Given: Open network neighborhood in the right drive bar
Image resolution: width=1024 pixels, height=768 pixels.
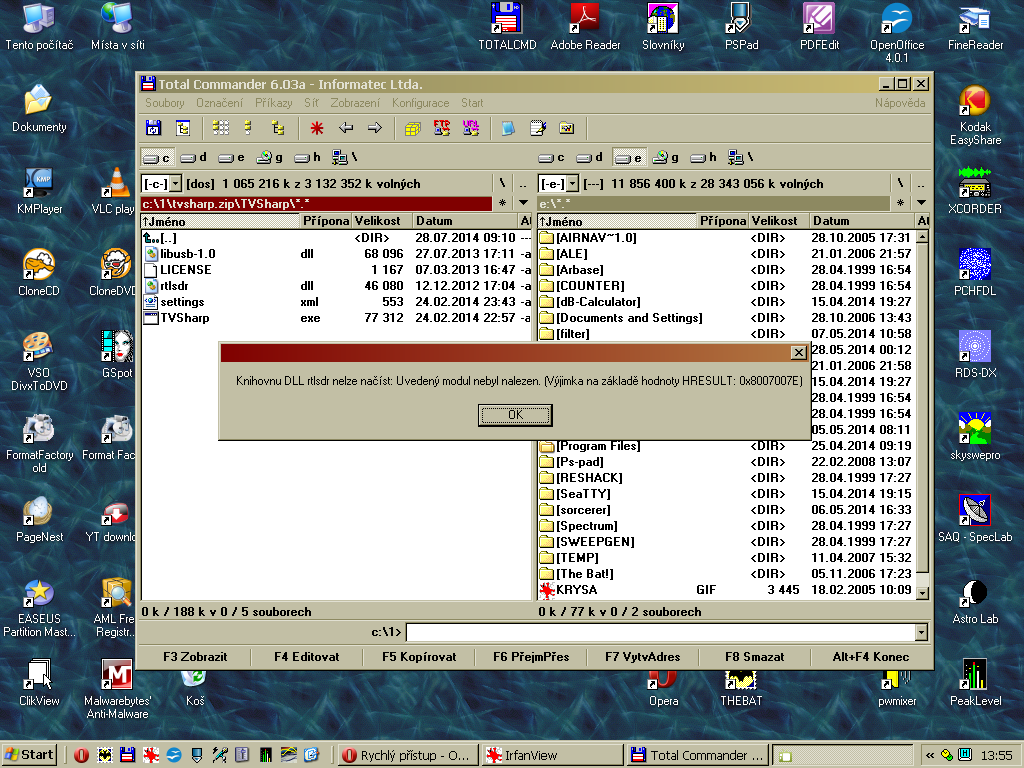Looking at the screenshot, I should (741, 157).
